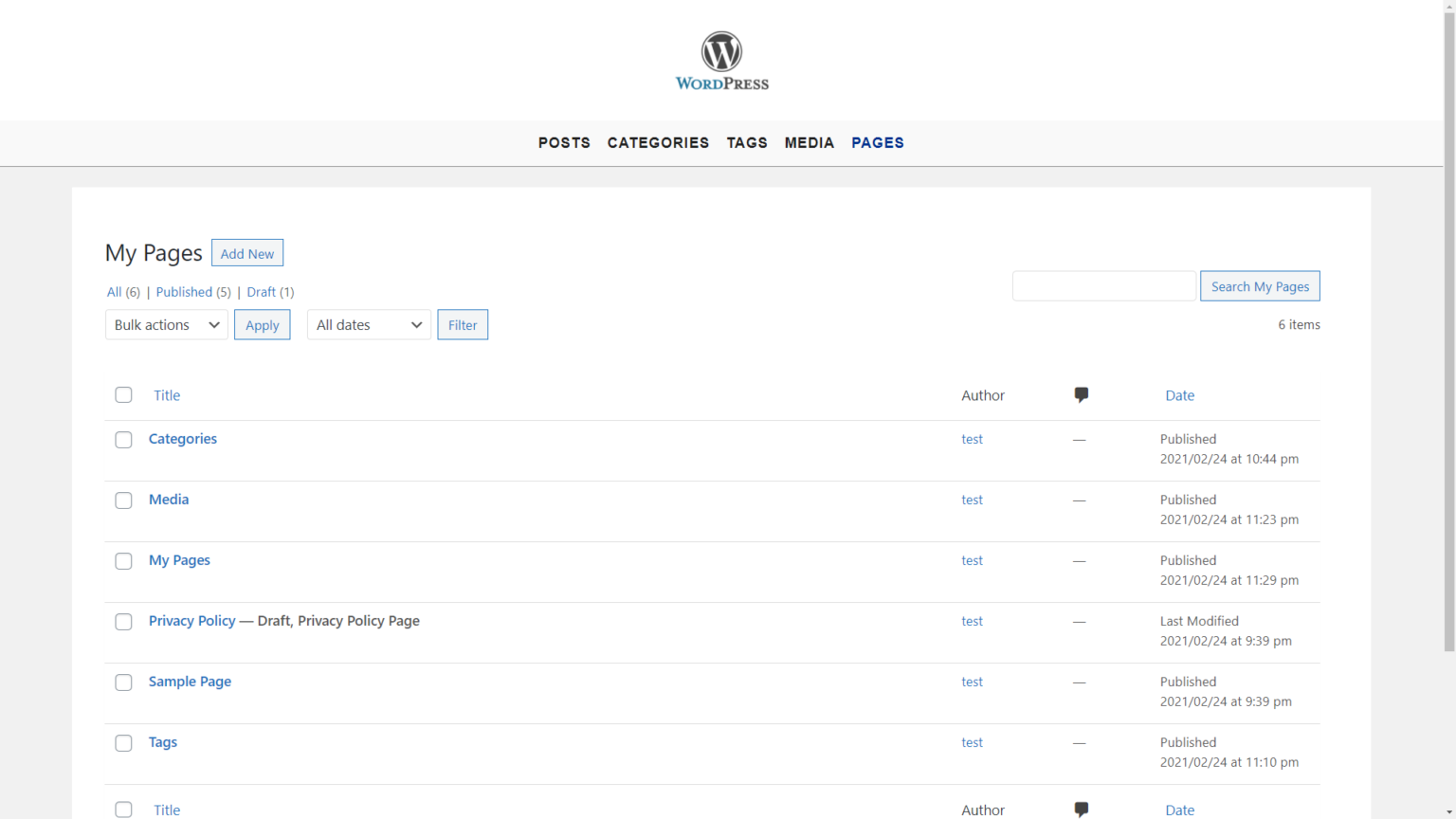The image size is (1456, 819).
Task: Click the comment bubble in the header row
Action: click(x=1081, y=394)
